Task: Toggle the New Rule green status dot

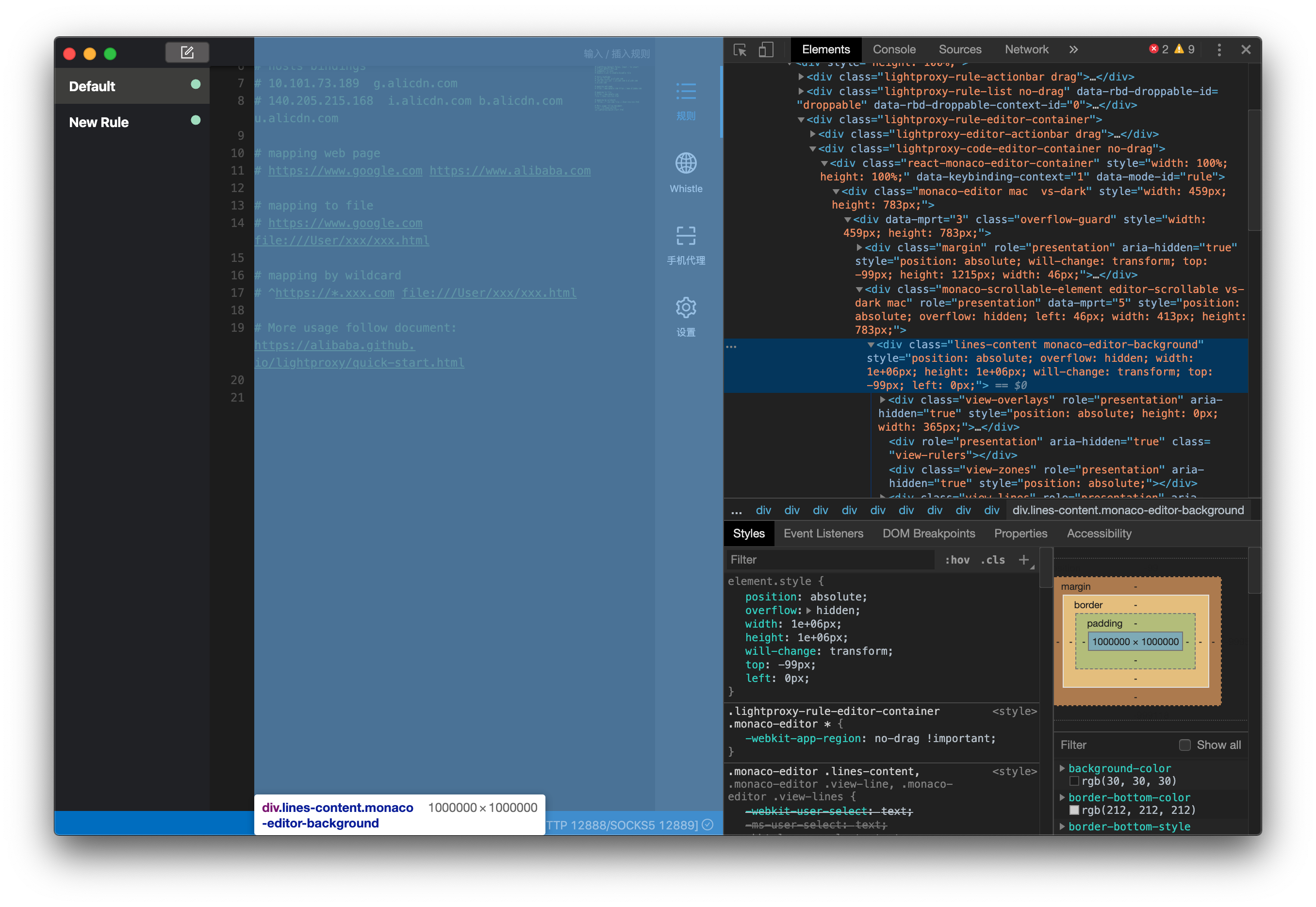Action: pos(196,120)
